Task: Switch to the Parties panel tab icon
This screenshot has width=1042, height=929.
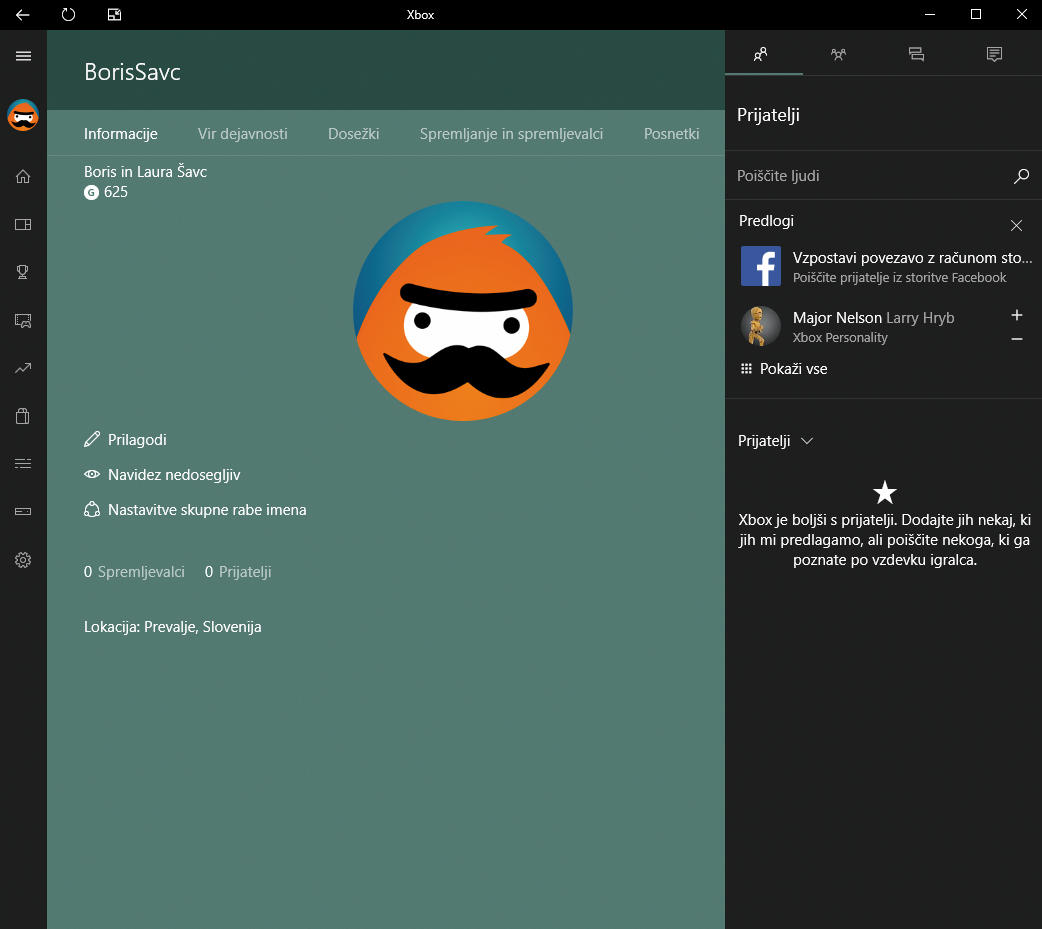Action: coord(839,54)
